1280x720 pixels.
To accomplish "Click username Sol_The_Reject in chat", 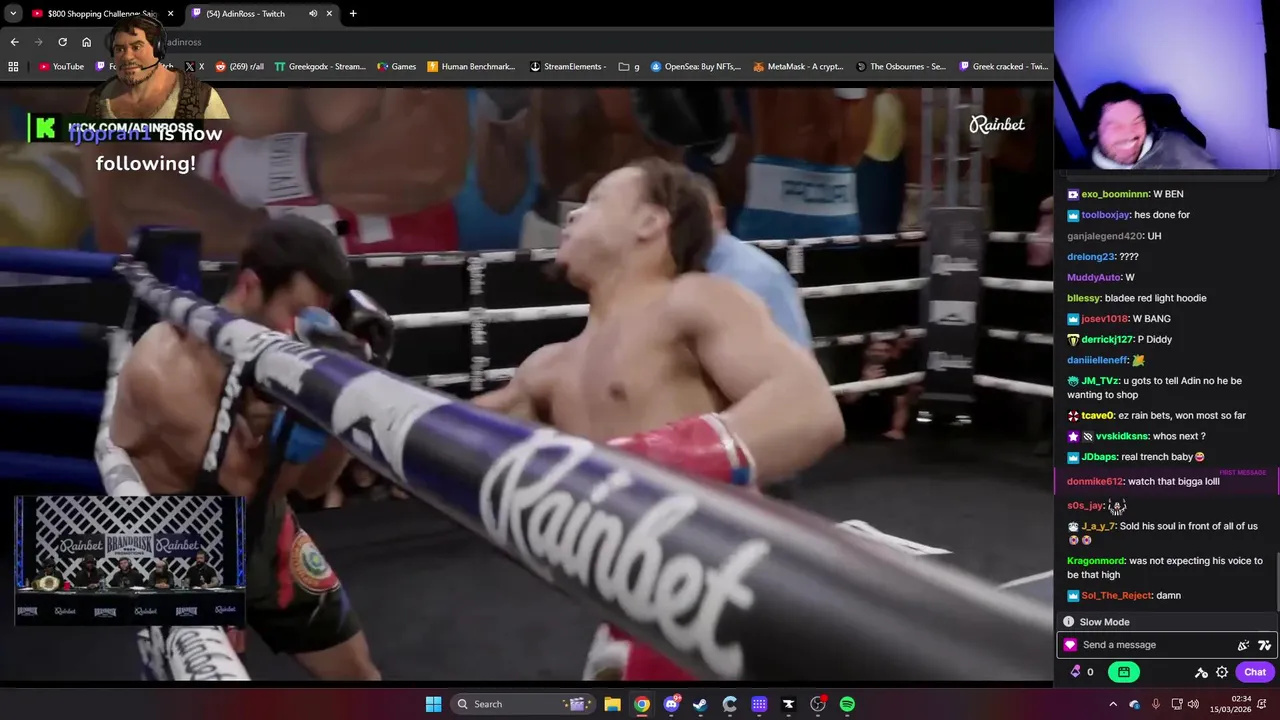I will point(1116,595).
